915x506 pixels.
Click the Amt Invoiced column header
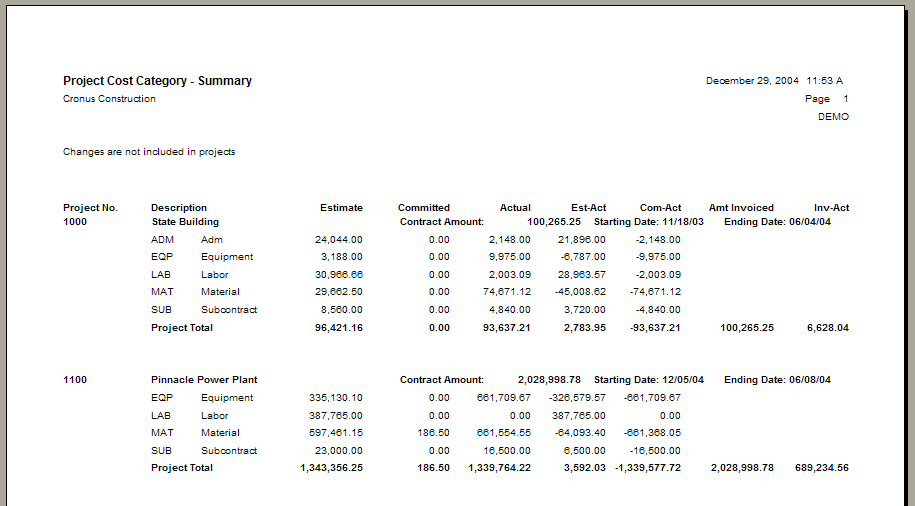click(741, 208)
